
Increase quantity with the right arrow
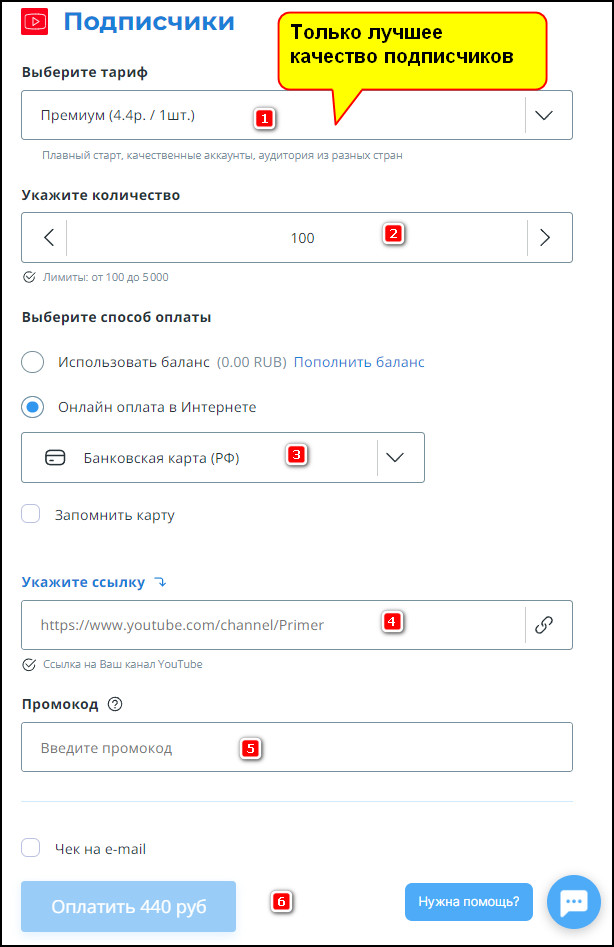545,237
